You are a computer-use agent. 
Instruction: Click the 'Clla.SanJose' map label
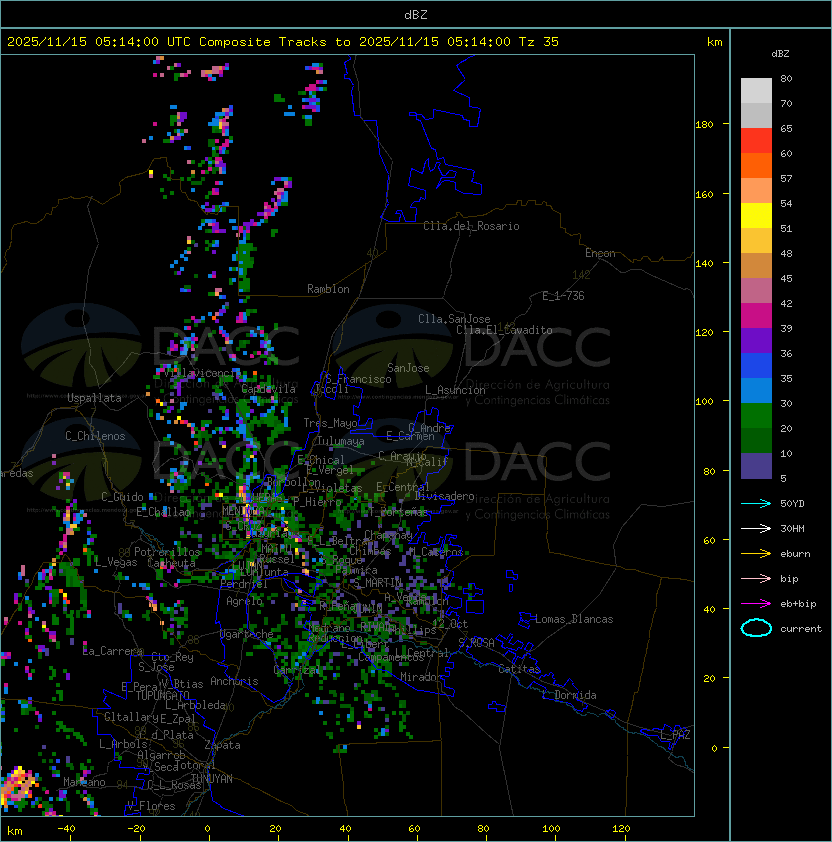pos(454,319)
